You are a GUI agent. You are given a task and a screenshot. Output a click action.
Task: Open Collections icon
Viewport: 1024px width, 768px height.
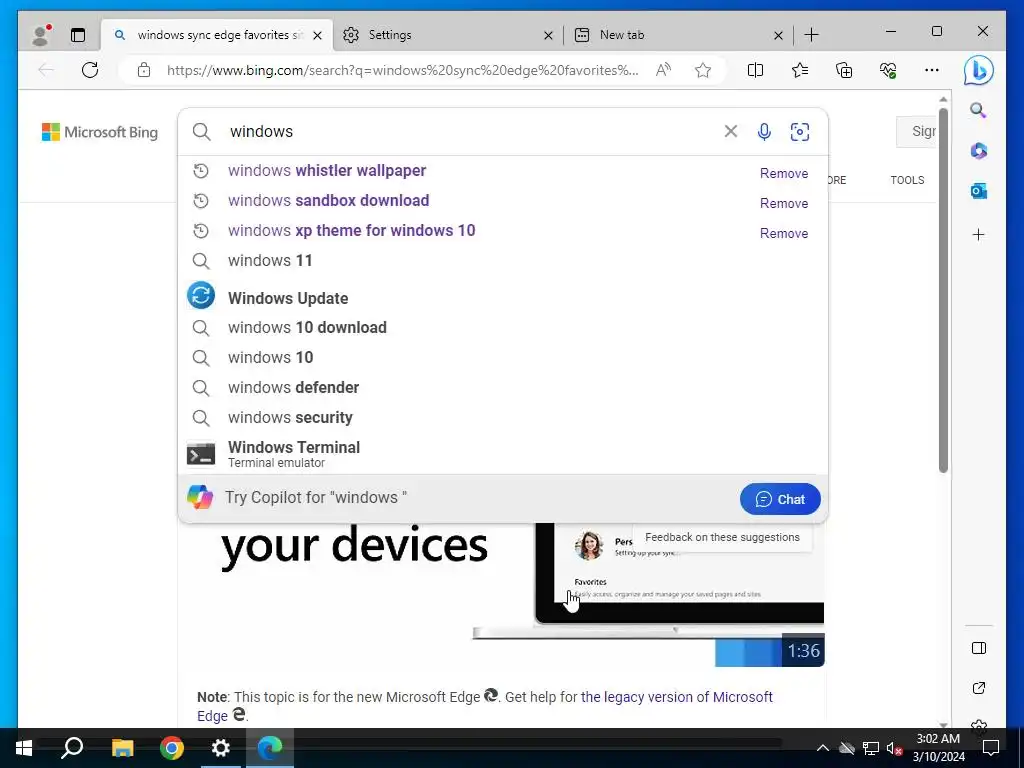pyautogui.click(x=844, y=70)
